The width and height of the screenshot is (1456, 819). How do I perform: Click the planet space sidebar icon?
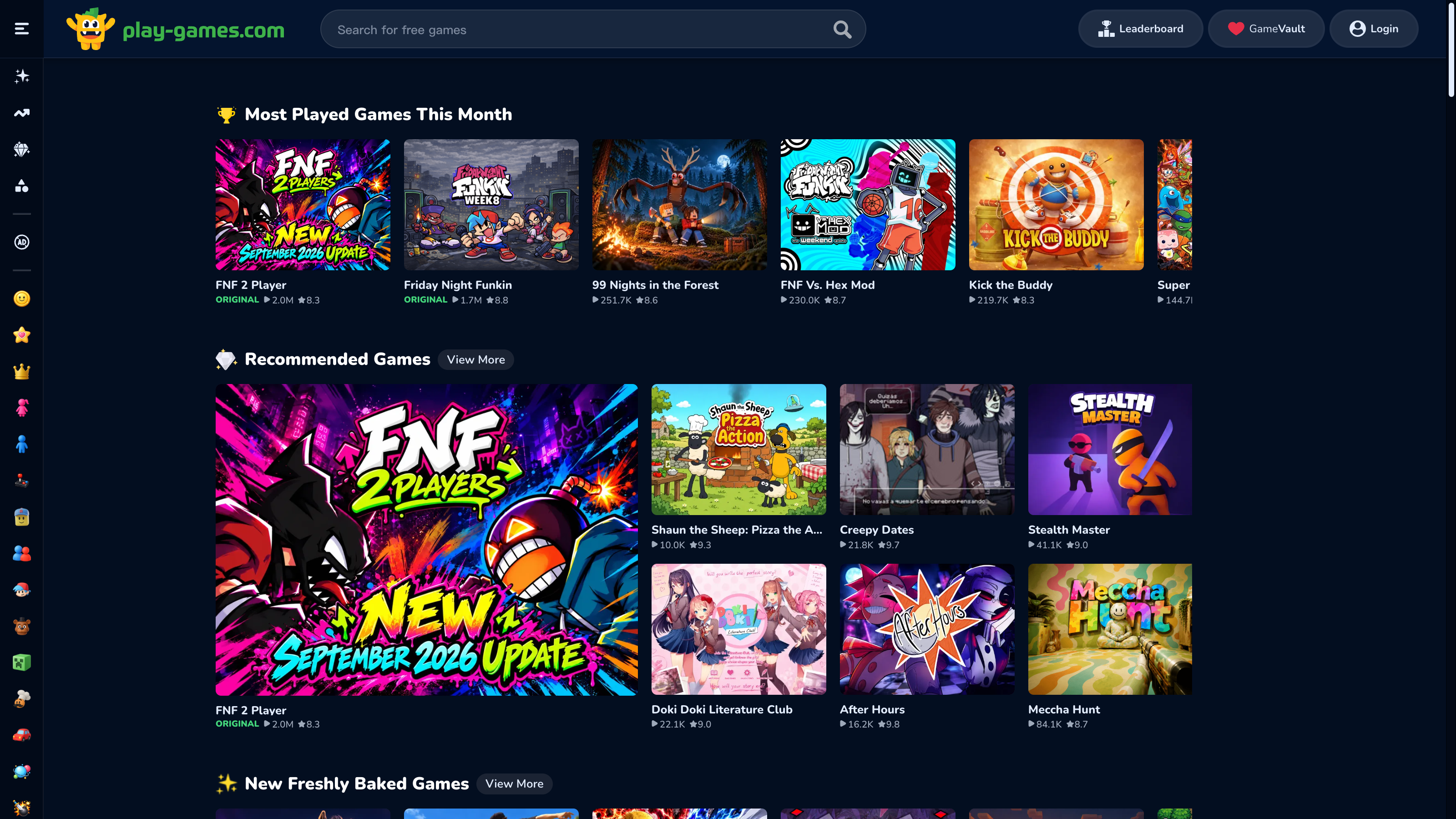pyautogui.click(x=21, y=772)
